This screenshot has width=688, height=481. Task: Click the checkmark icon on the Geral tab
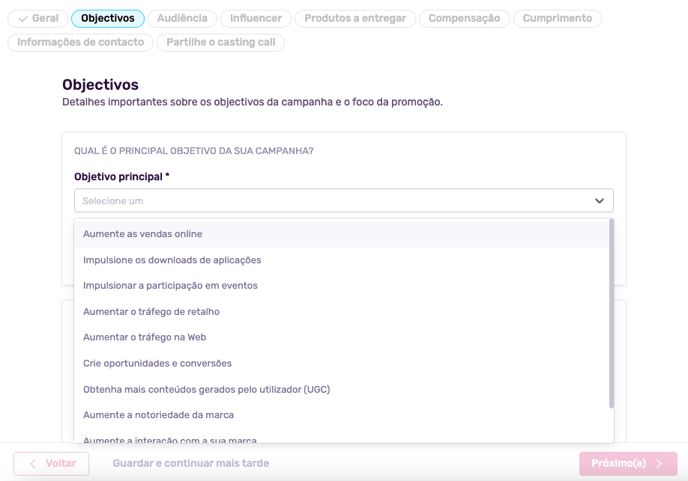(23, 19)
